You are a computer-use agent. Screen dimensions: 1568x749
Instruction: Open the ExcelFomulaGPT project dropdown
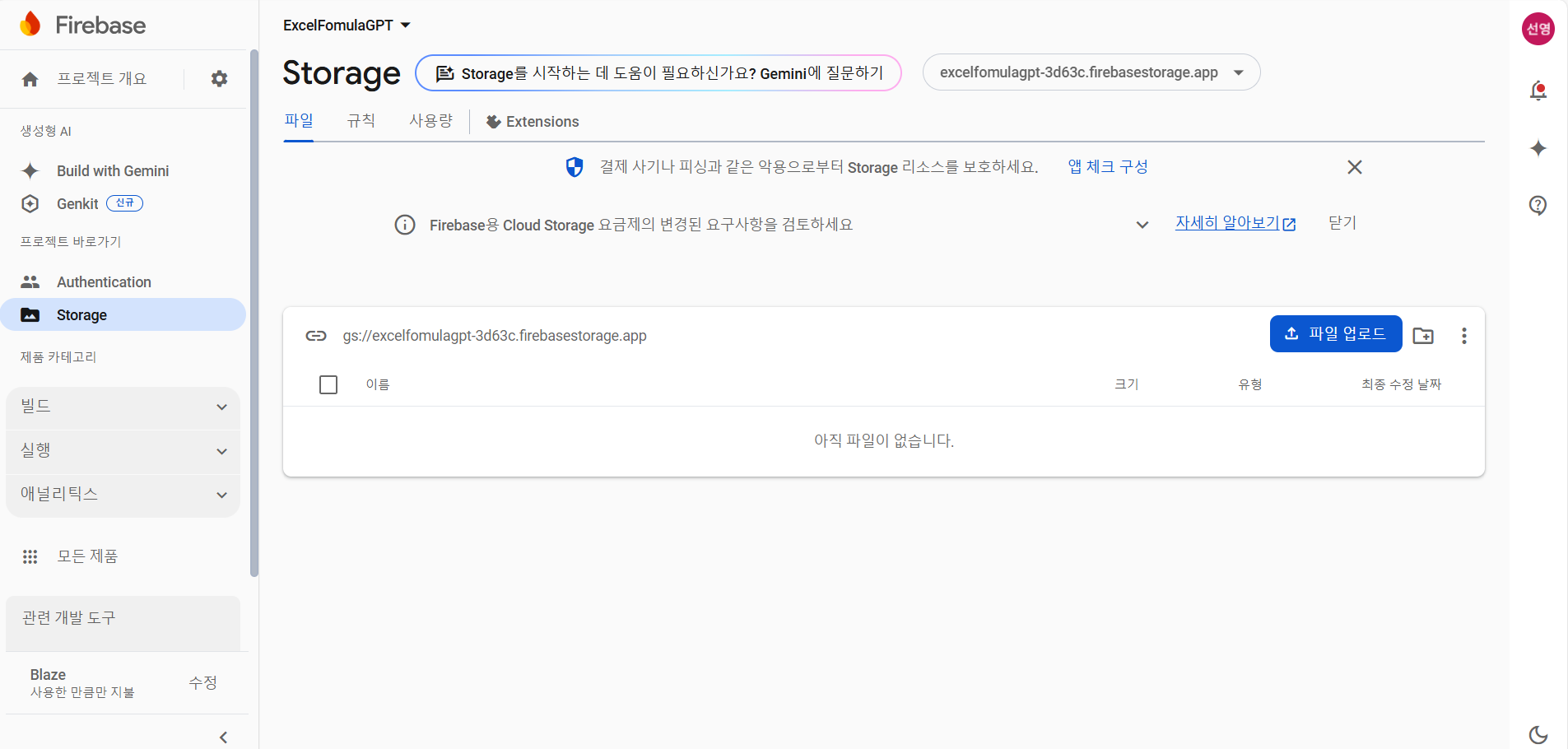click(x=347, y=26)
